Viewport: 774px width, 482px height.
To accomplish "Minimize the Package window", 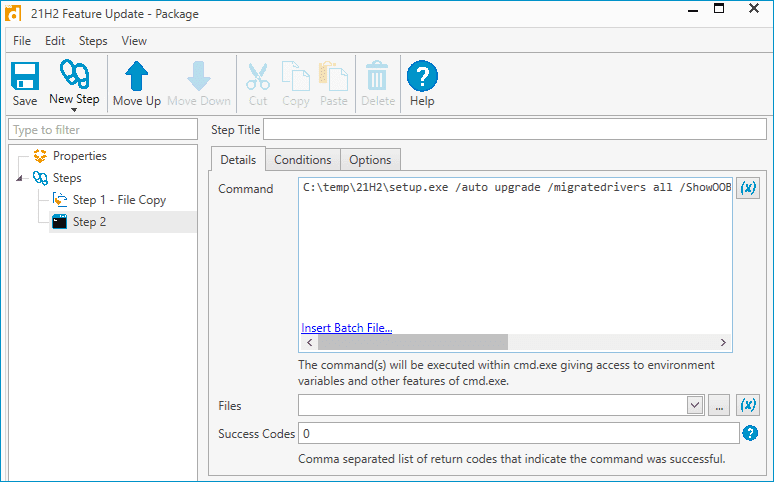I will click(693, 10).
